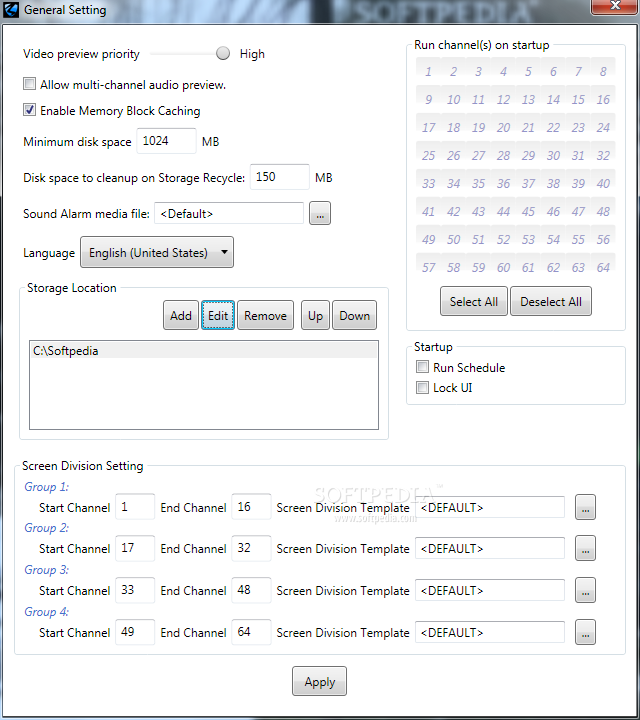Click Edit storage location button
Viewport: 640px width, 720px height.
coord(218,315)
